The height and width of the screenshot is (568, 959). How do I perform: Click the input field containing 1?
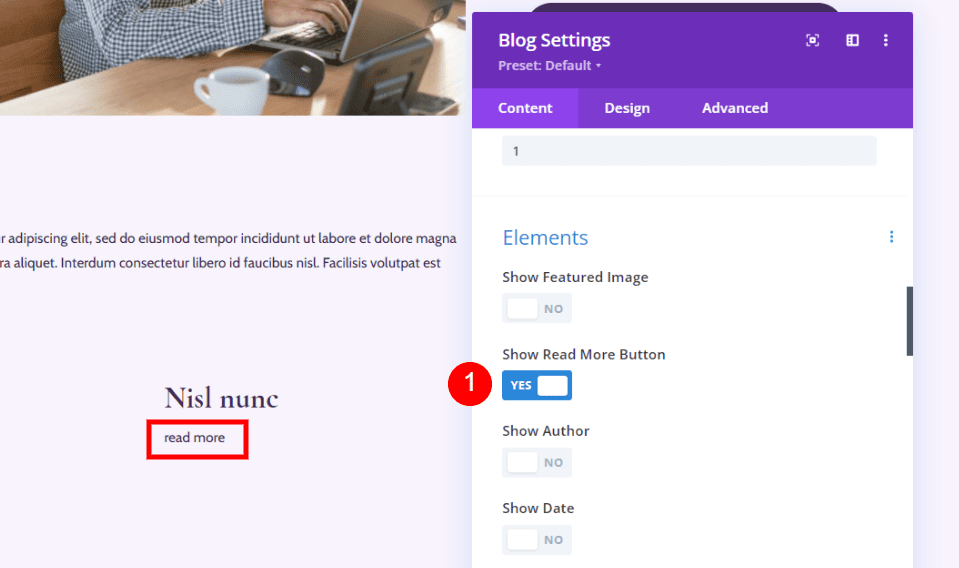[689, 151]
